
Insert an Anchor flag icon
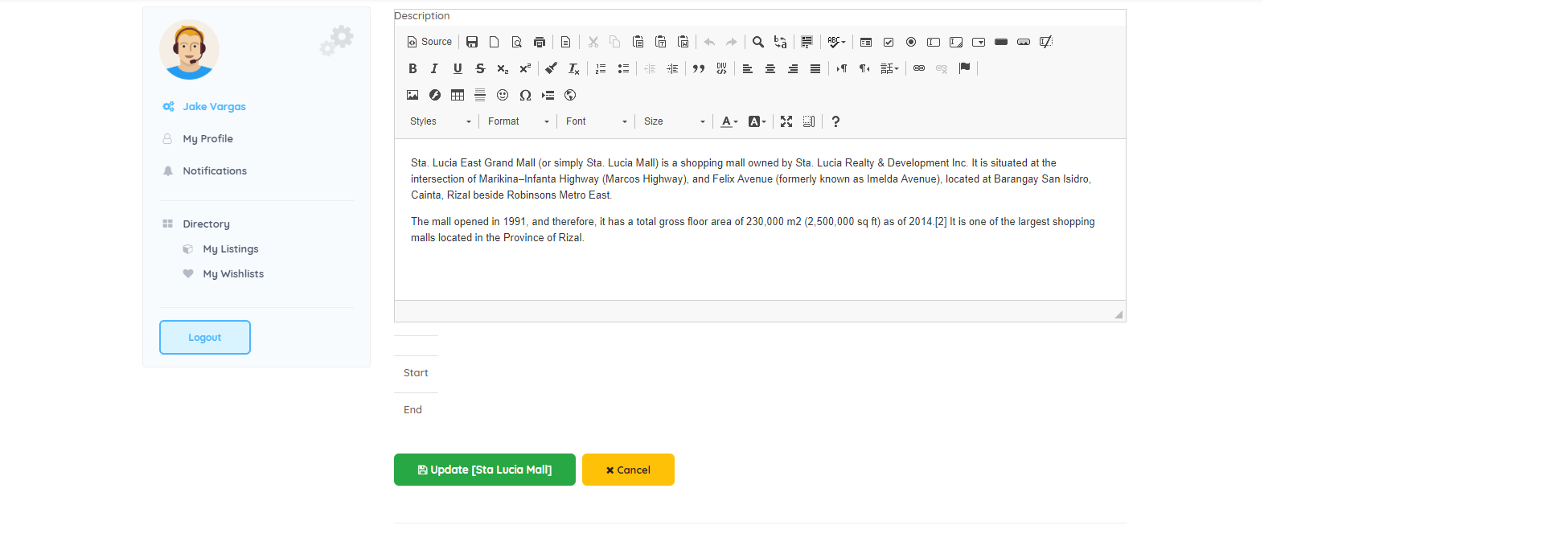964,68
